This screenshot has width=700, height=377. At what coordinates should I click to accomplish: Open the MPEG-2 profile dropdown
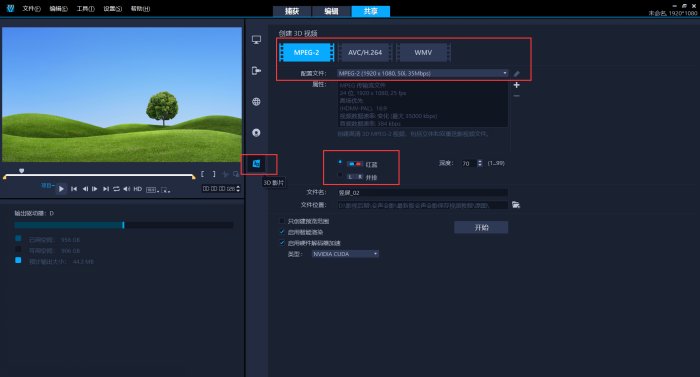point(423,73)
